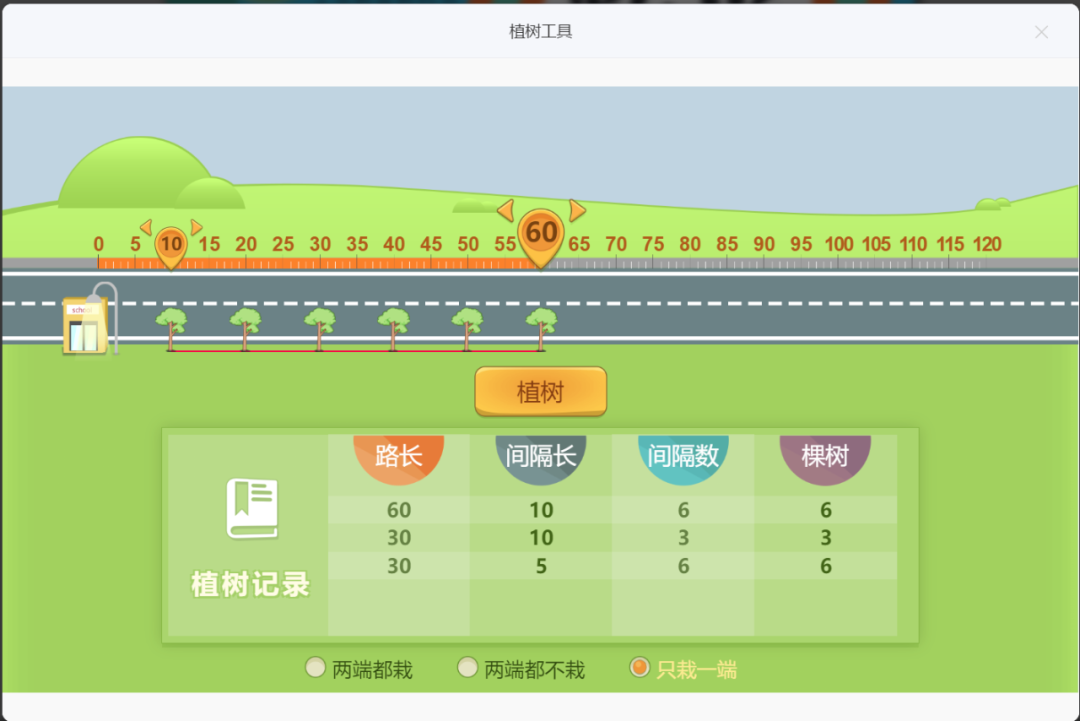Click the 60 position marker on the ruler
This screenshot has height=721, width=1080.
[540, 230]
